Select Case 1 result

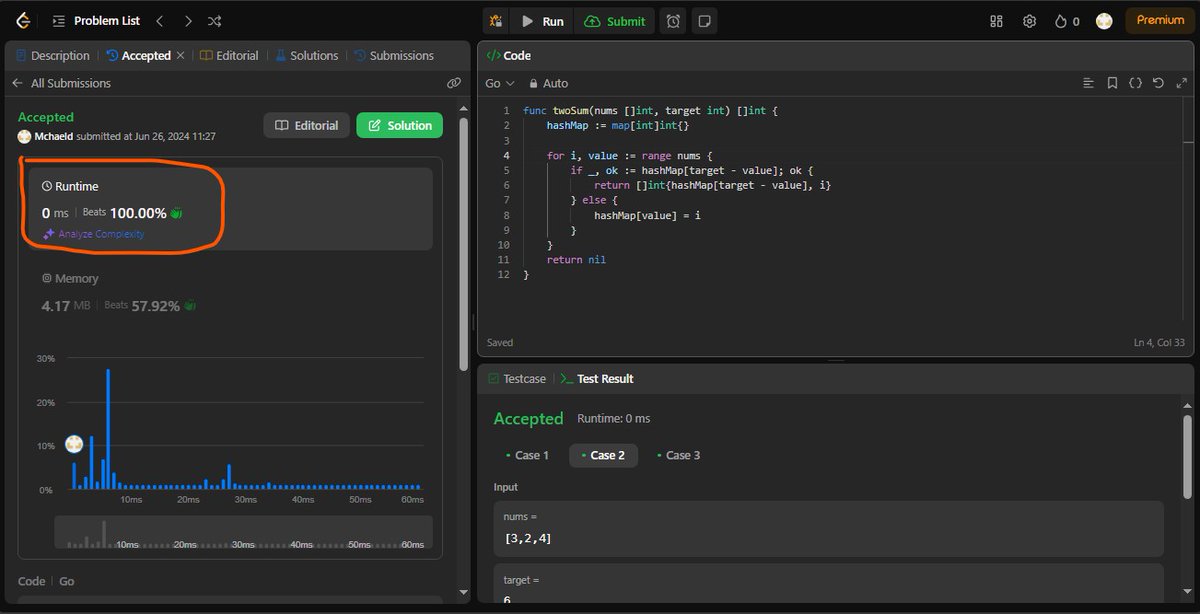525,455
